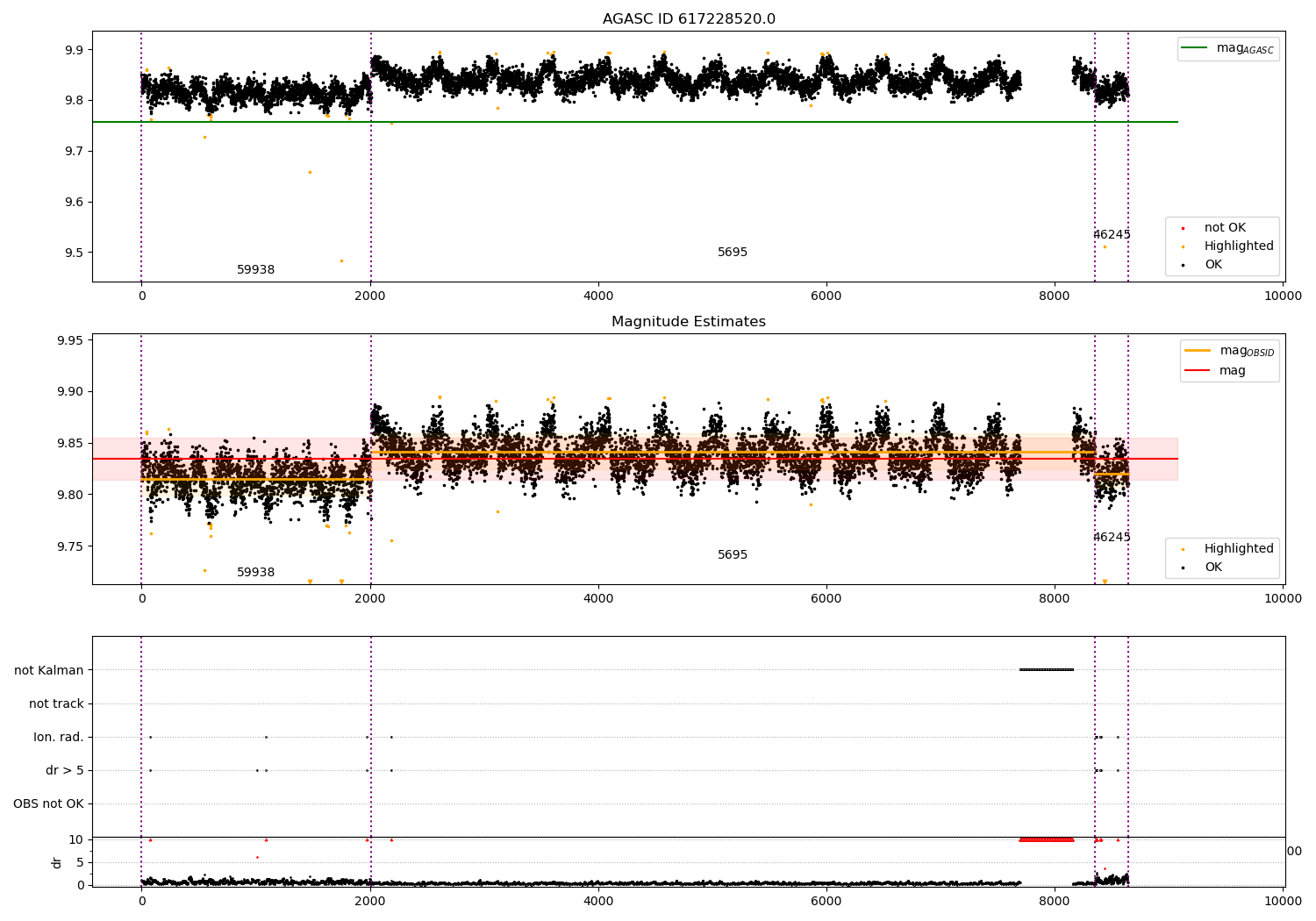Click the green line sample in mag AGASC legend

point(1195,48)
